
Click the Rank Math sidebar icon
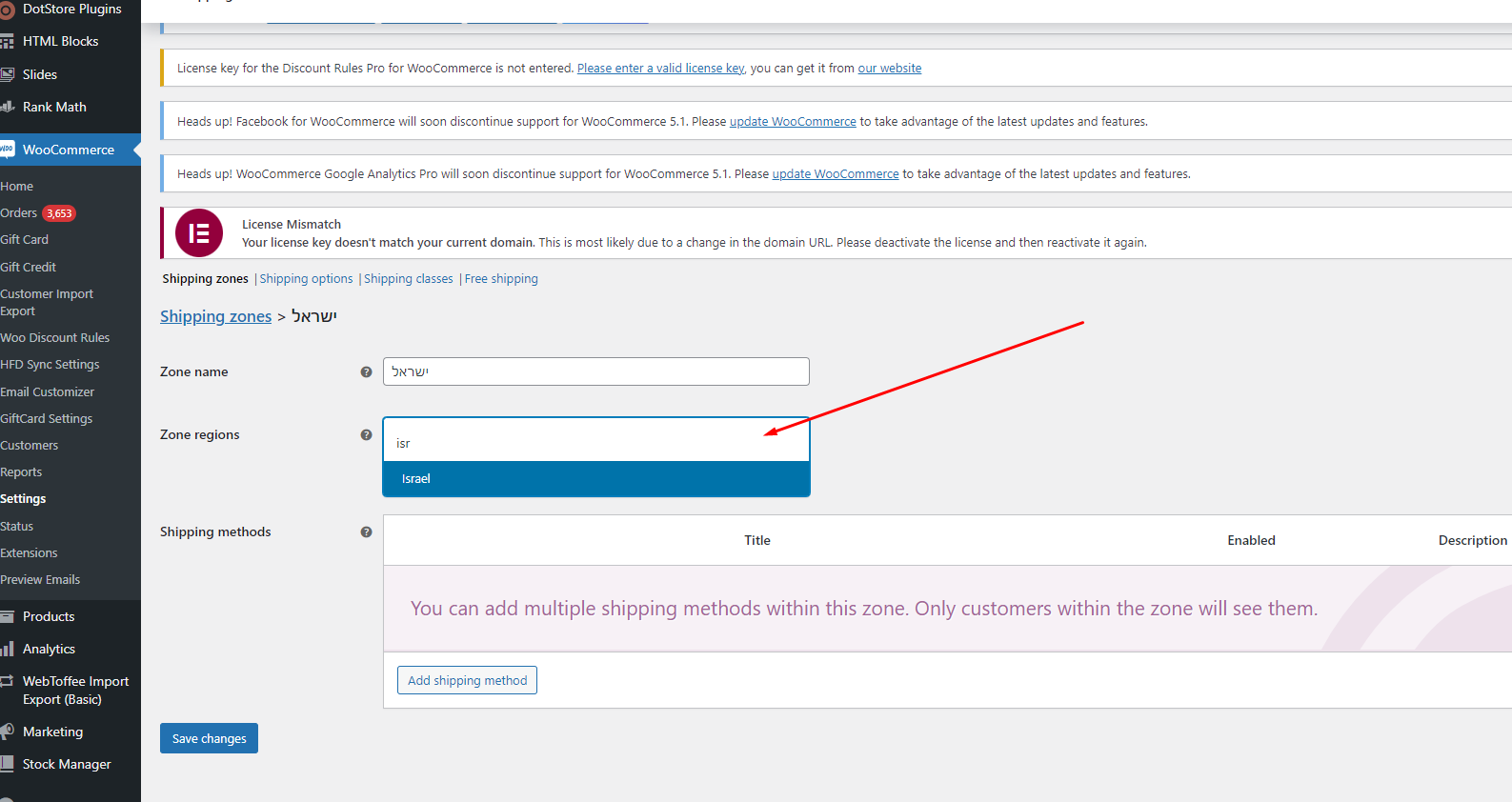pyautogui.click(x=8, y=108)
